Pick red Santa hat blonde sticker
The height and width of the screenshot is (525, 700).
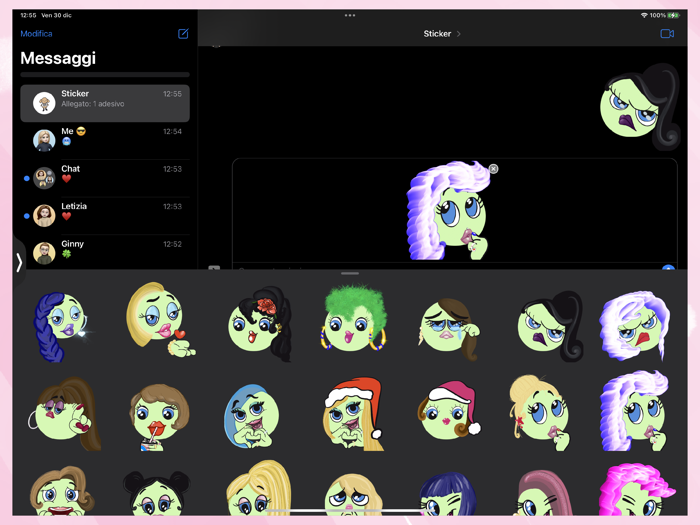coord(354,414)
